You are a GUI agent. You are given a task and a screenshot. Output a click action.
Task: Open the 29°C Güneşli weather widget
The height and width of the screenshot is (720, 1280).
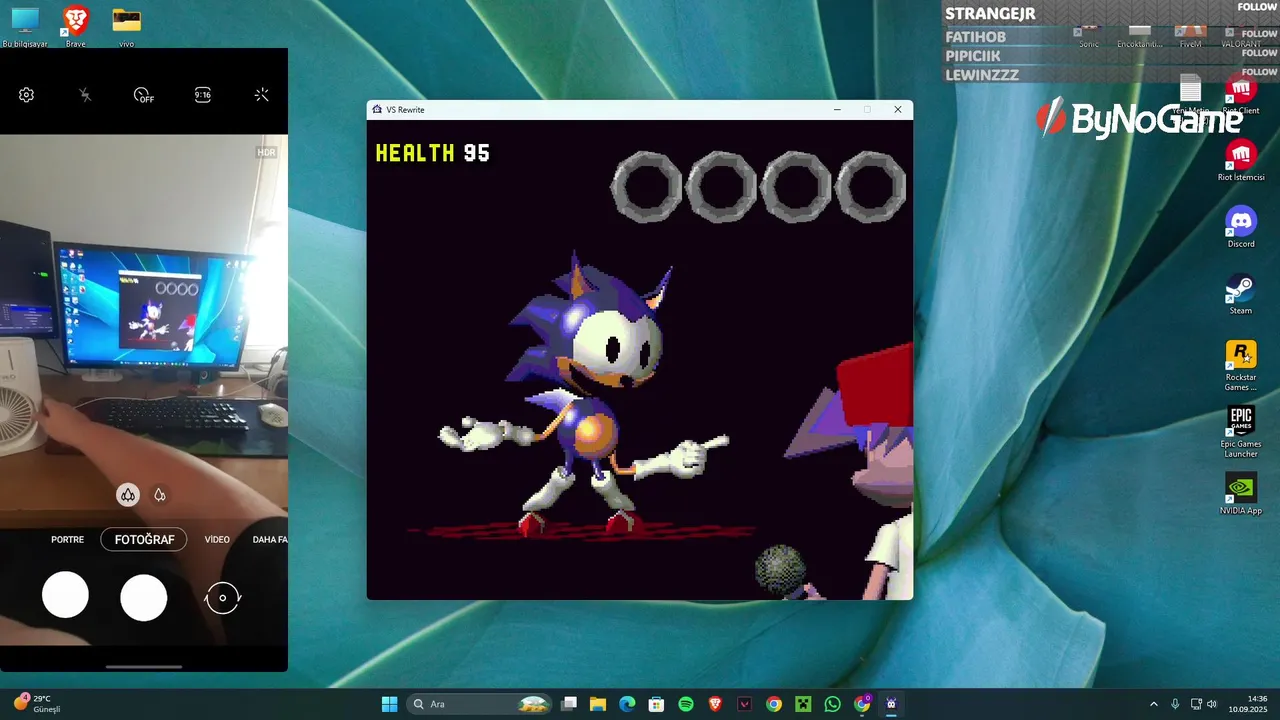36,704
